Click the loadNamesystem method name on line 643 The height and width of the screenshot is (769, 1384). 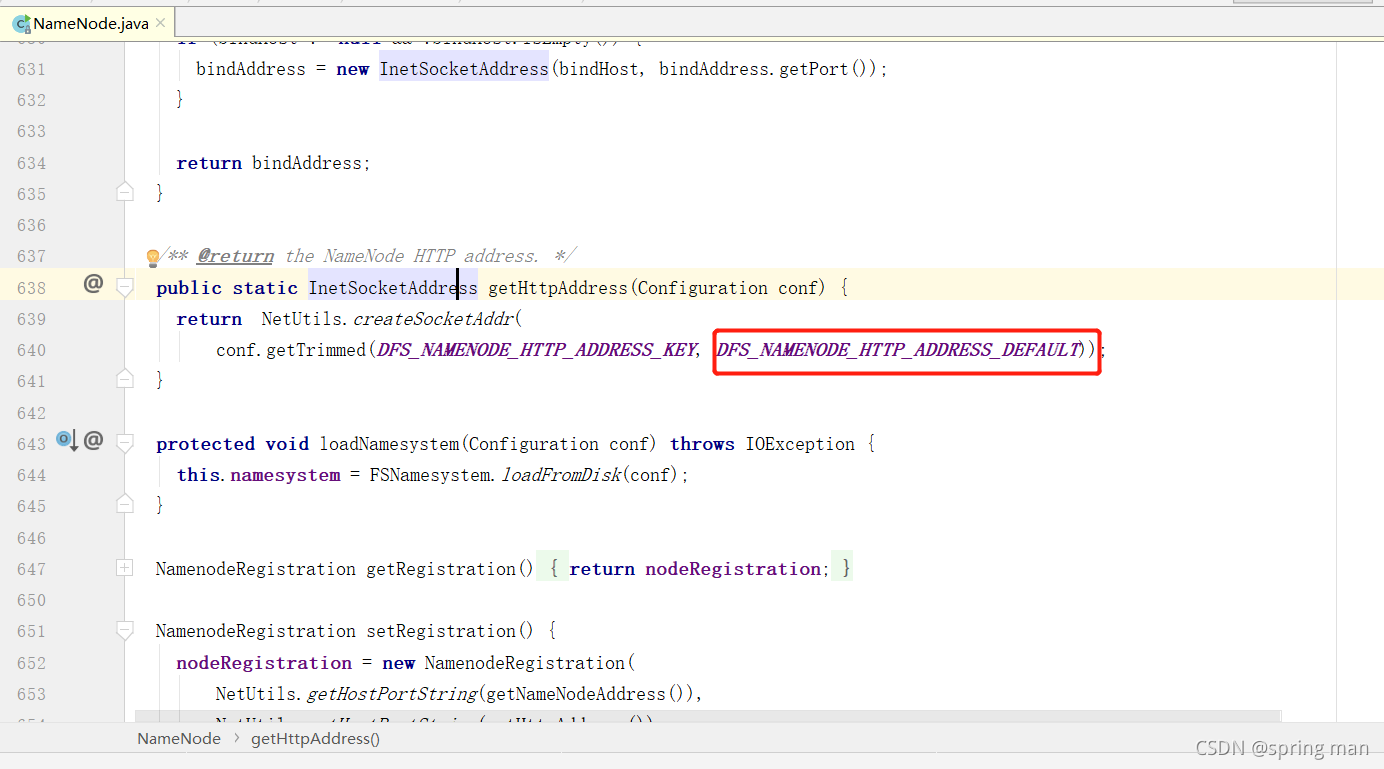(387, 444)
